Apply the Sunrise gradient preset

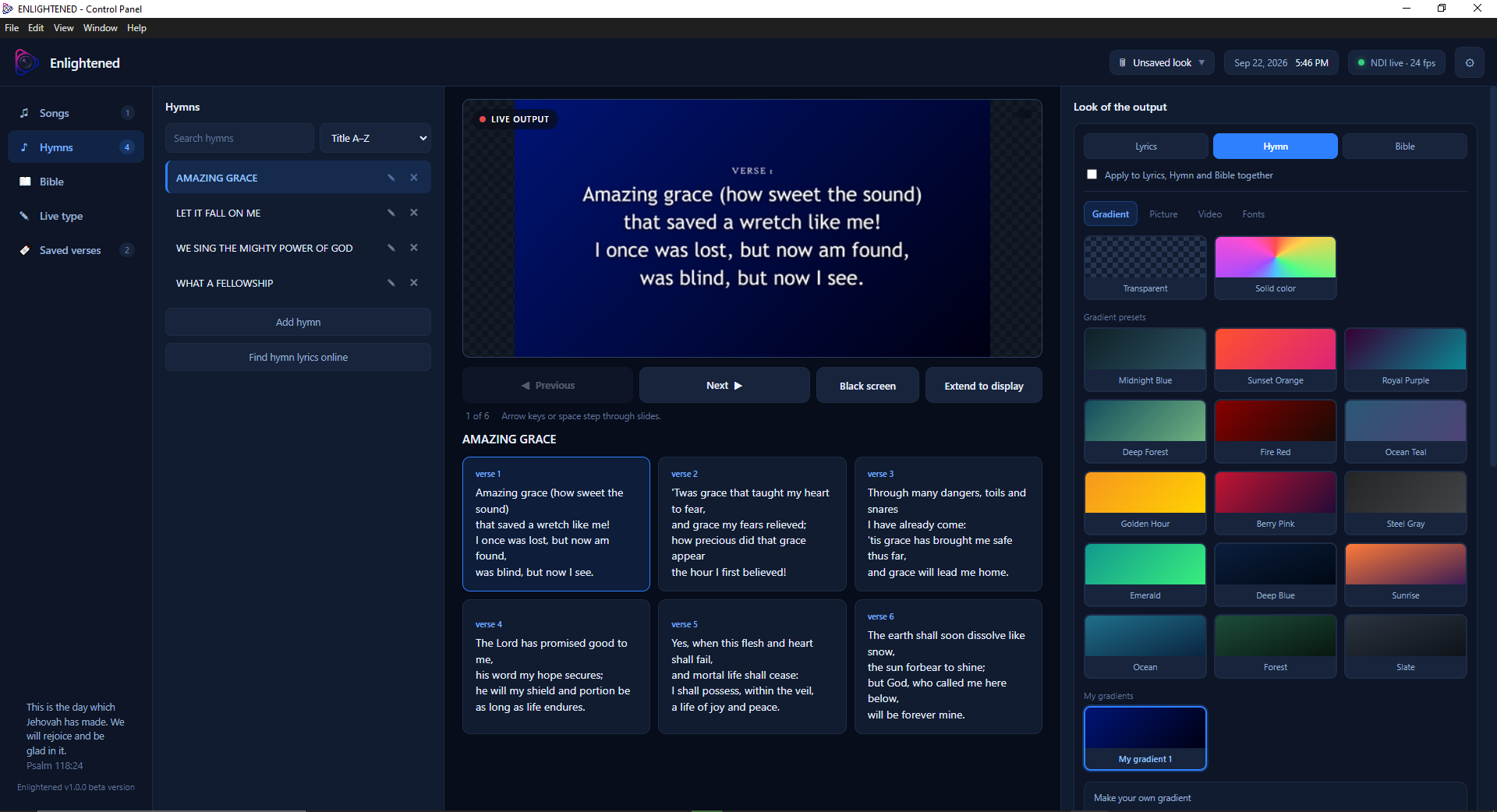(1406, 574)
